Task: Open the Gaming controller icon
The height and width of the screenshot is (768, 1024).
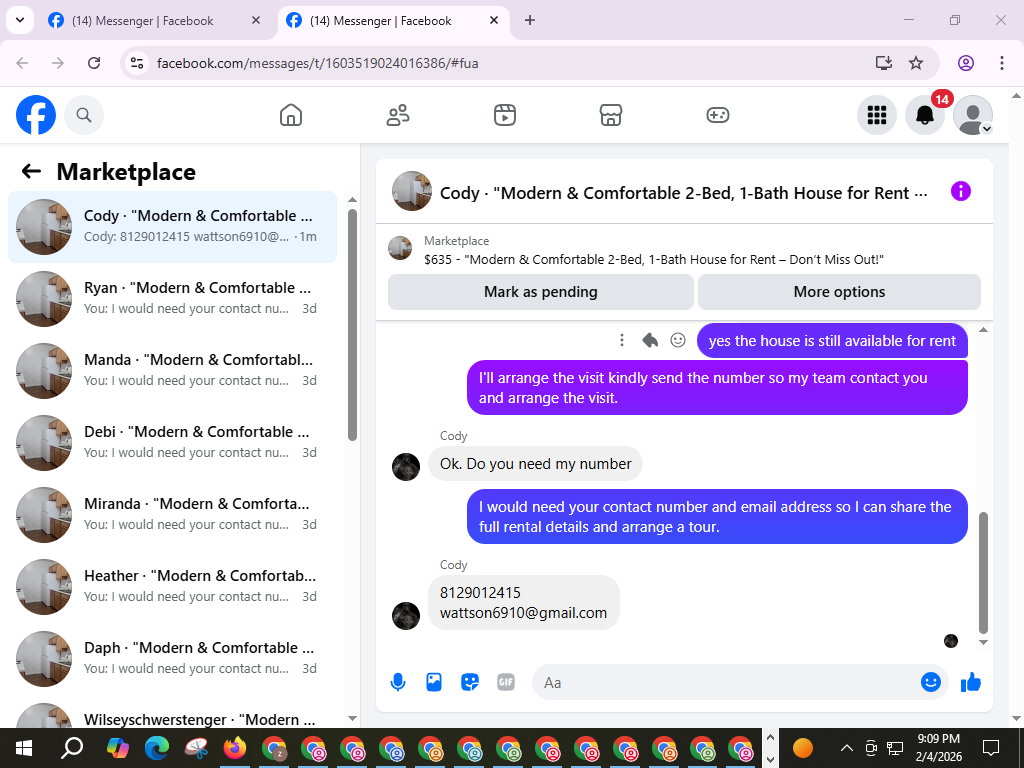Action: (718, 116)
